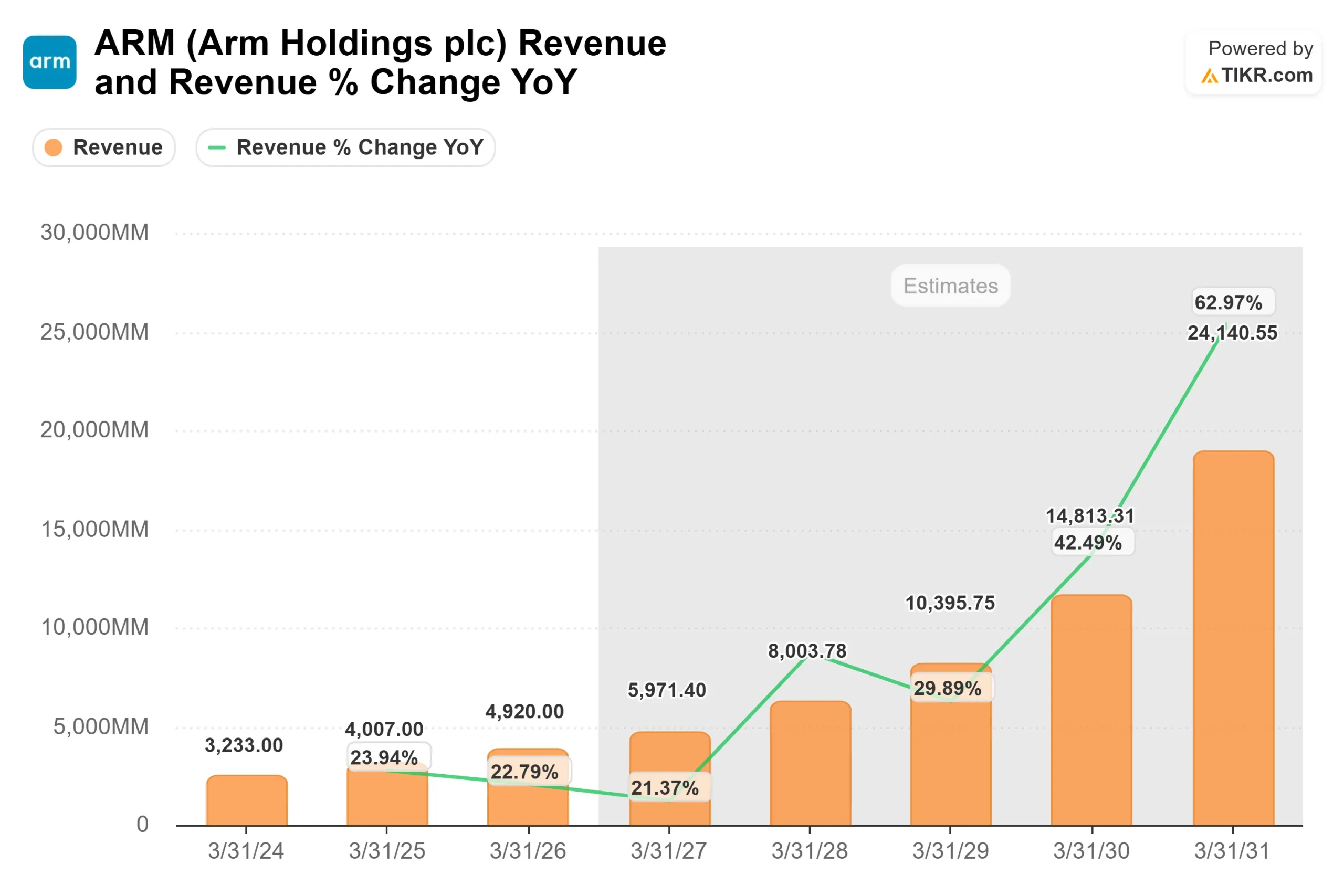
Task: Click the 20,000MM axis label
Action: coord(94,430)
